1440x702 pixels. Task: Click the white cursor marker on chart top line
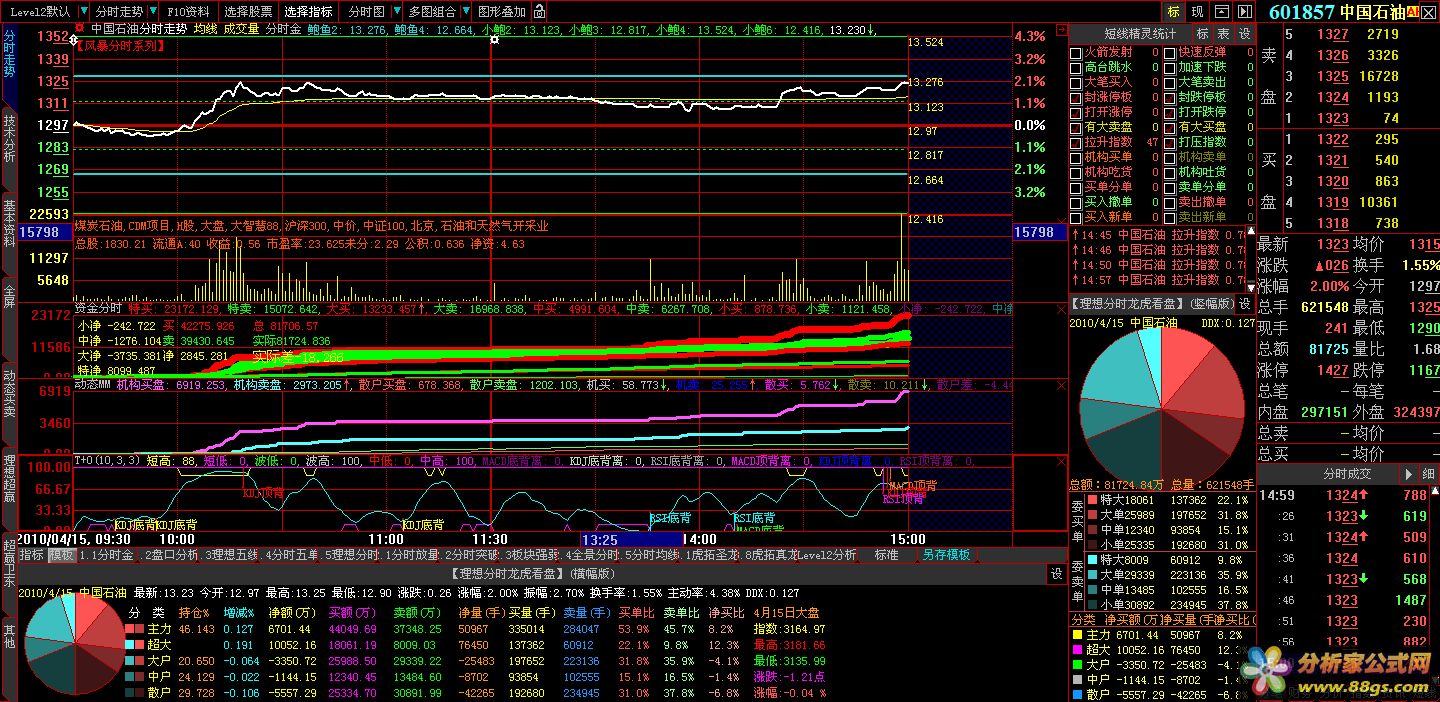click(x=493, y=39)
